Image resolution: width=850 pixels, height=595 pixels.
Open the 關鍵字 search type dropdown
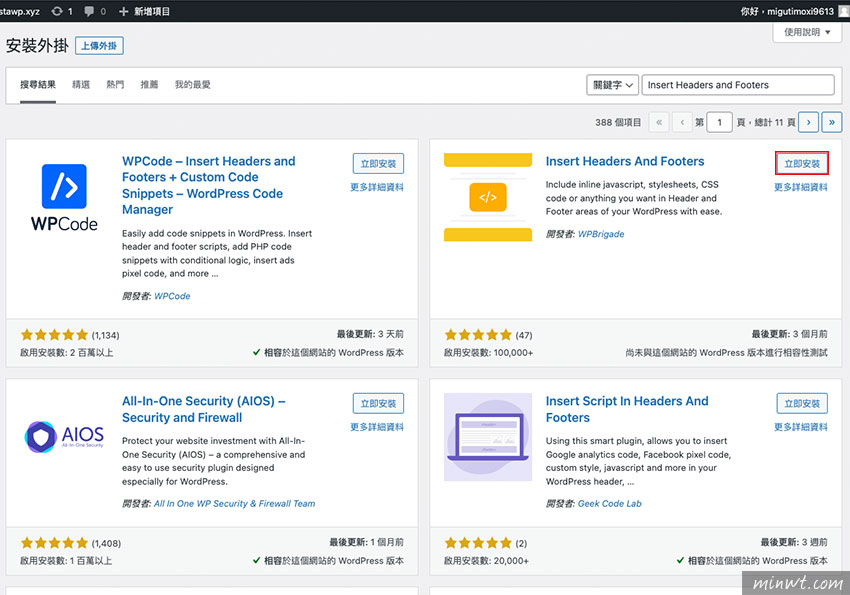[613, 85]
